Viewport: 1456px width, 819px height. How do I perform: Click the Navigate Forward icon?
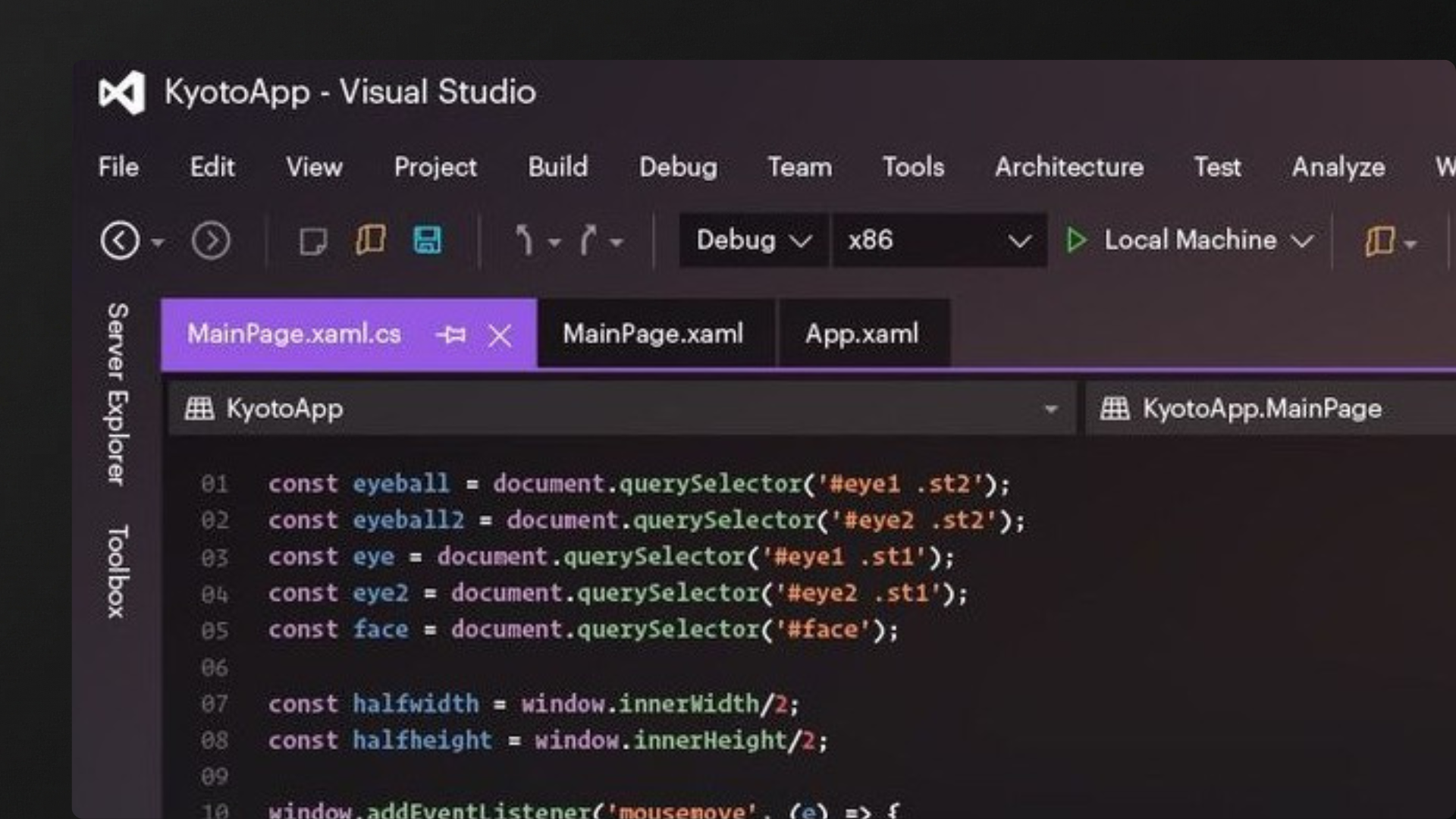[x=211, y=240]
